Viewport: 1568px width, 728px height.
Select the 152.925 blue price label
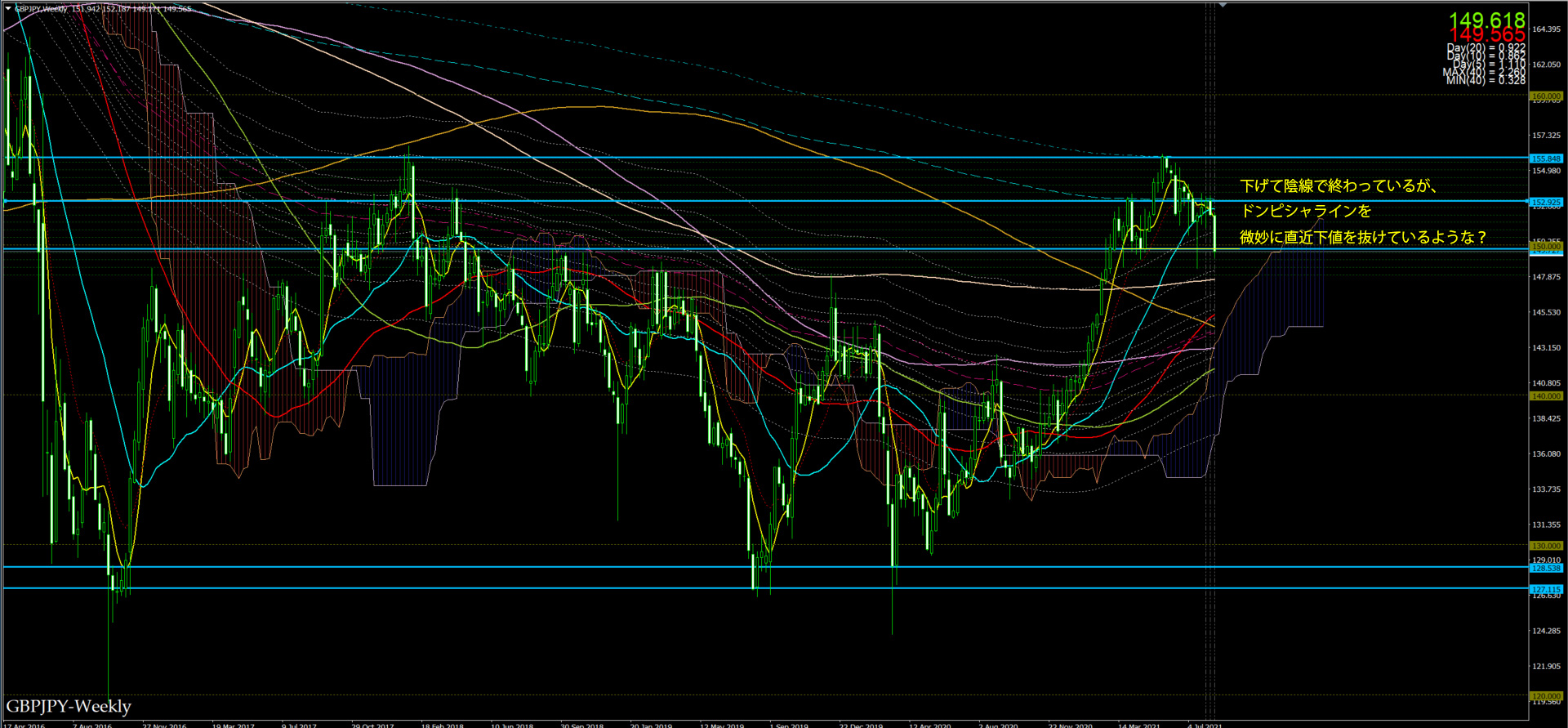pos(1545,202)
